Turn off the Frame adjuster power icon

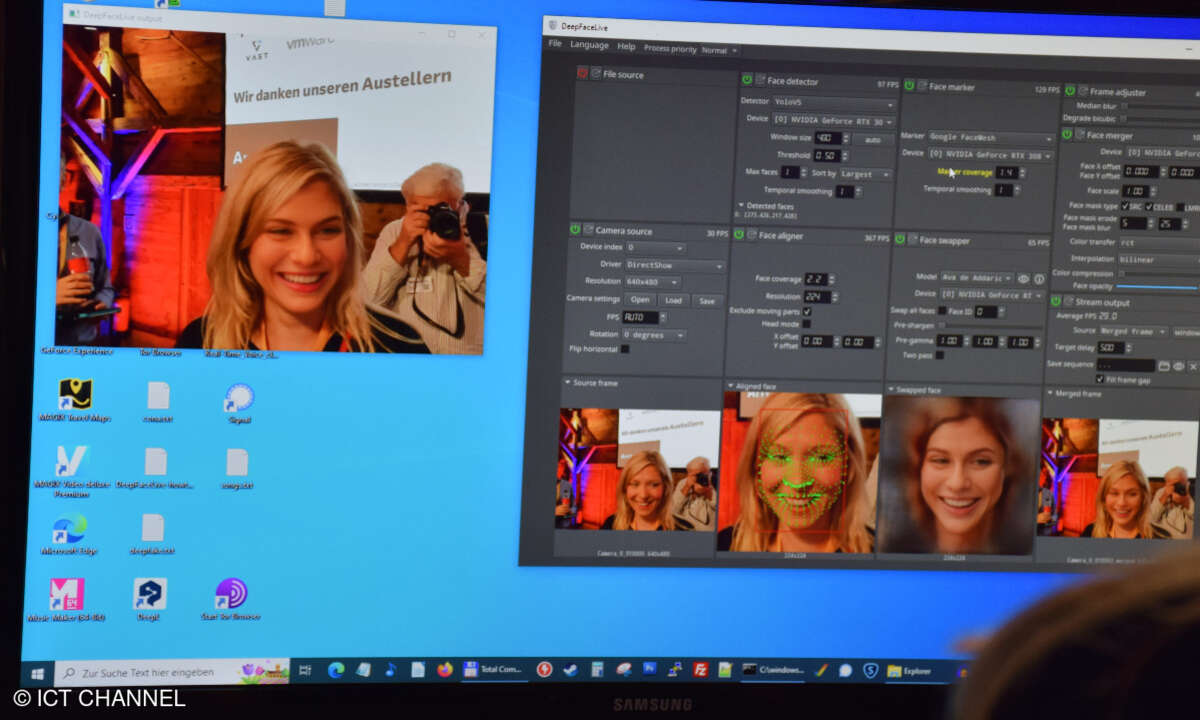[x=1068, y=91]
